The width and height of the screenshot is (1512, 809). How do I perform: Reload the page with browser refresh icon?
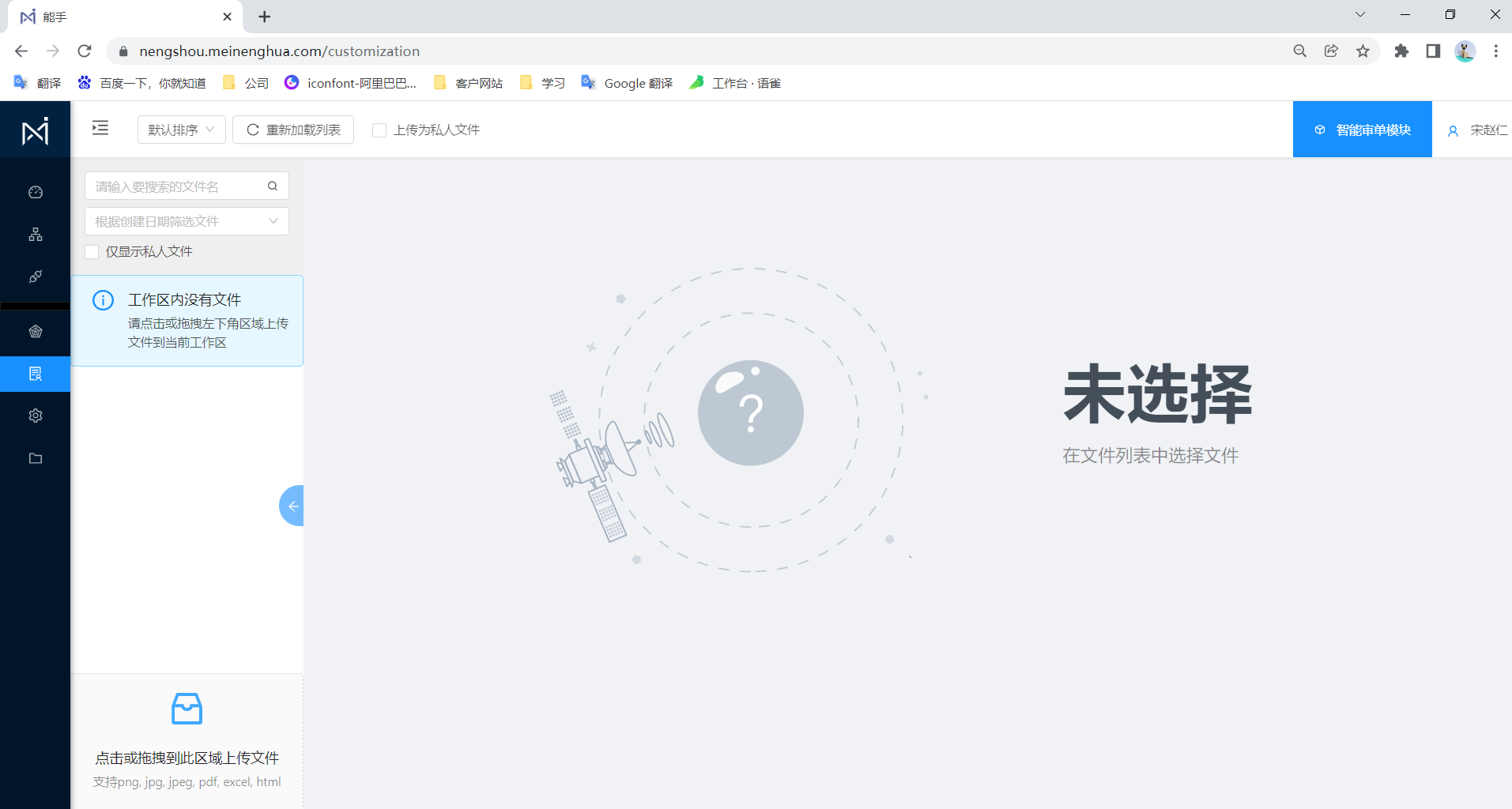click(x=85, y=51)
